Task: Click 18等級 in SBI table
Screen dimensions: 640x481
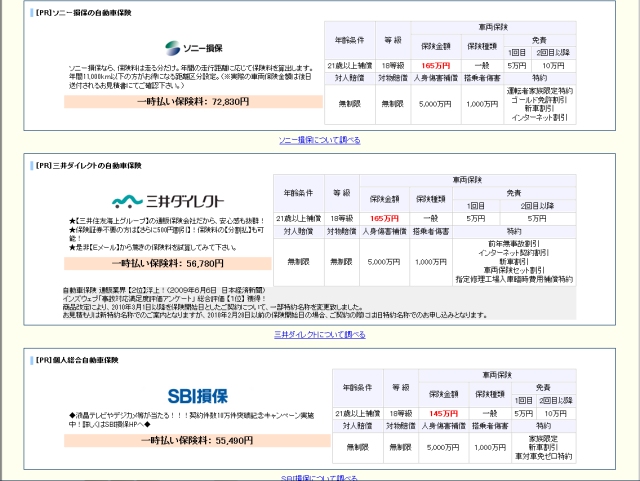Action: pyautogui.click(x=400, y=414)
